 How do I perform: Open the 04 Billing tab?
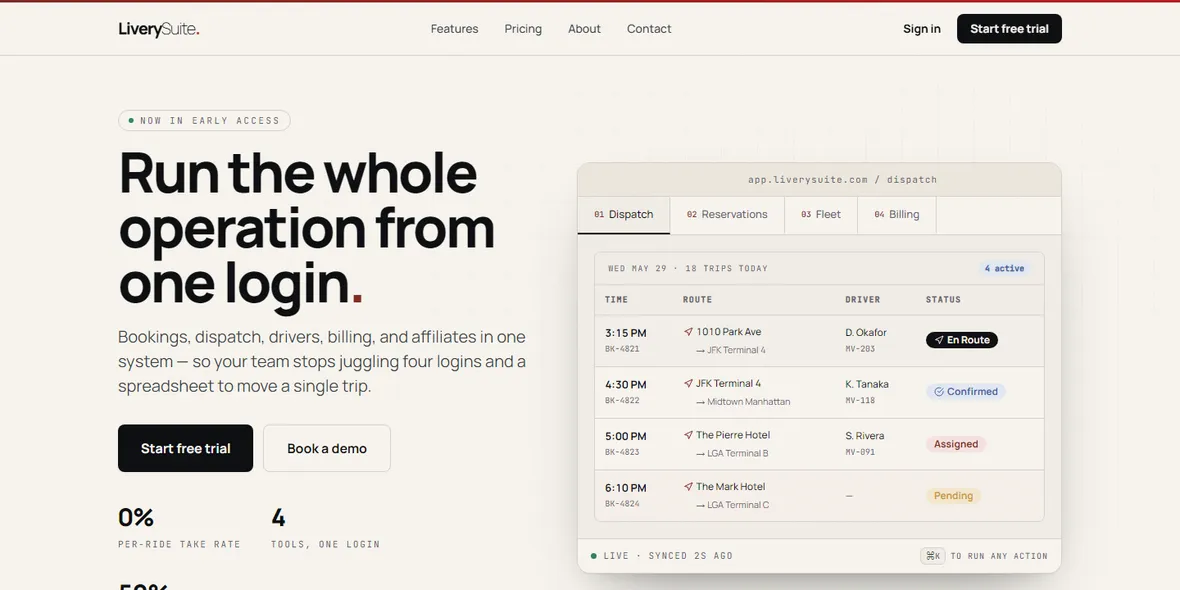(897, 214)
